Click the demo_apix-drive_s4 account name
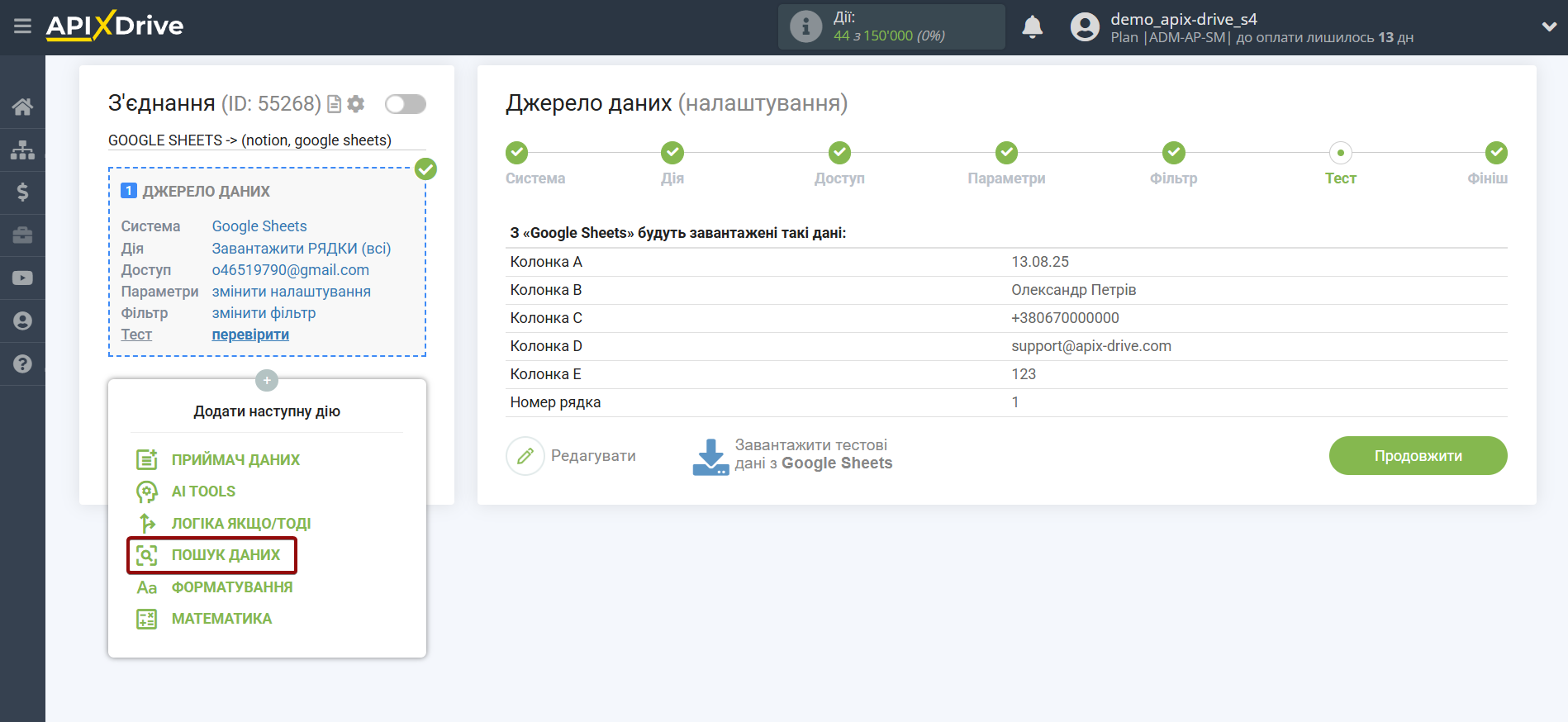 click(x=1184, y=19)
